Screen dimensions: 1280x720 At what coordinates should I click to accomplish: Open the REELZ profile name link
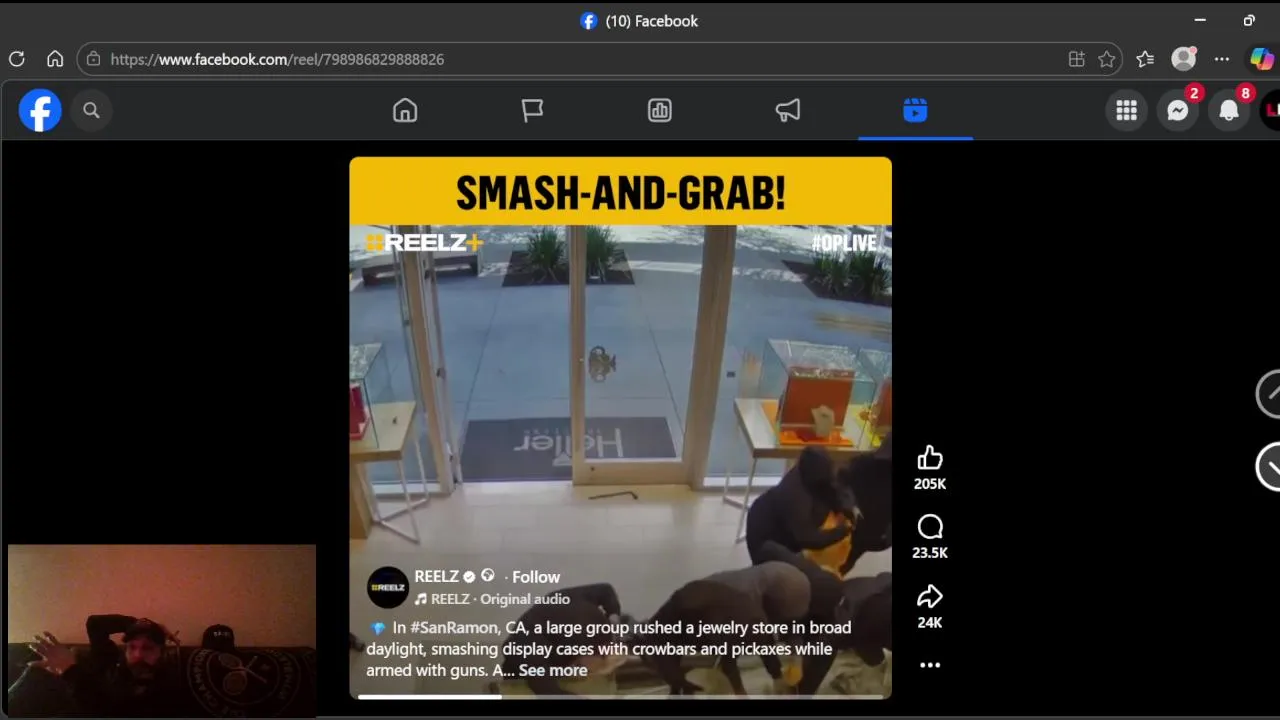point(437,576)
